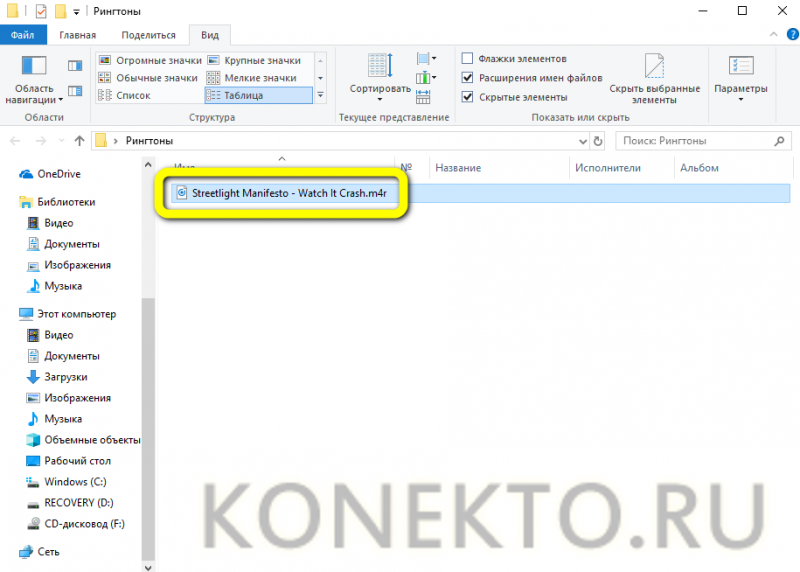800x572 pixels.
Task: Click the search box Поиск: Рингтоны
Action: (703, 141)
